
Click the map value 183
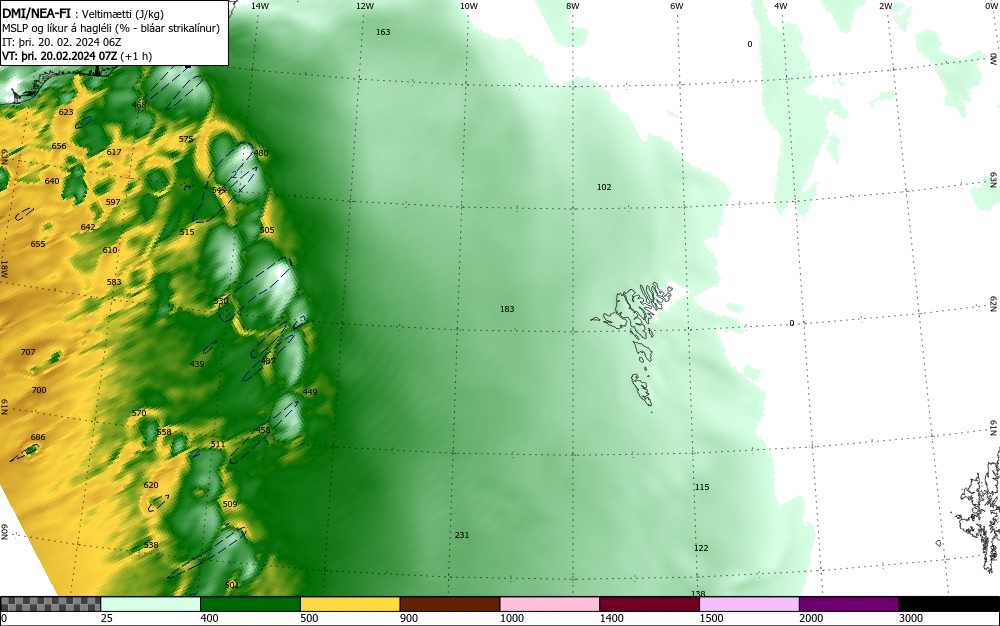tap(507, 309)
